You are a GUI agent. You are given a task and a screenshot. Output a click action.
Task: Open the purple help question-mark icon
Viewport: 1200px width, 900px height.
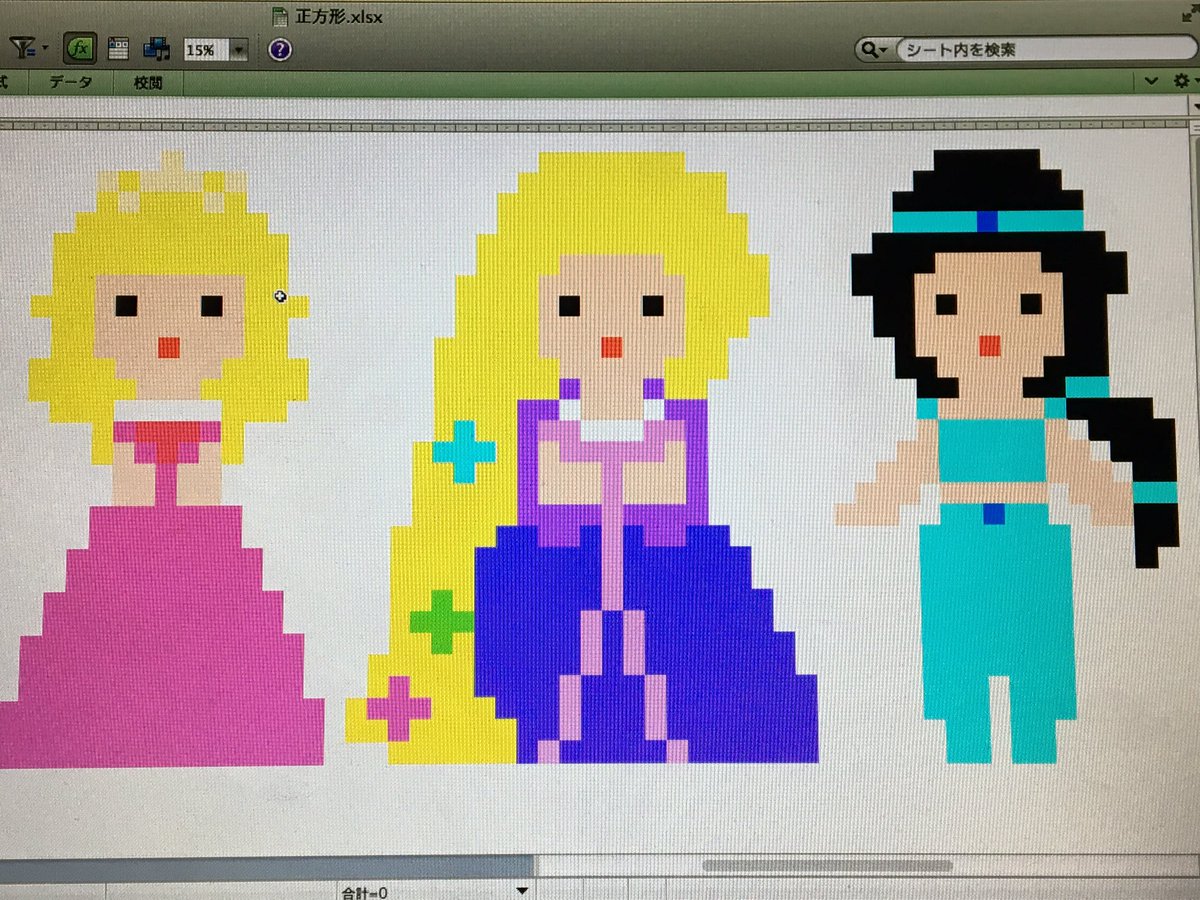280,49
